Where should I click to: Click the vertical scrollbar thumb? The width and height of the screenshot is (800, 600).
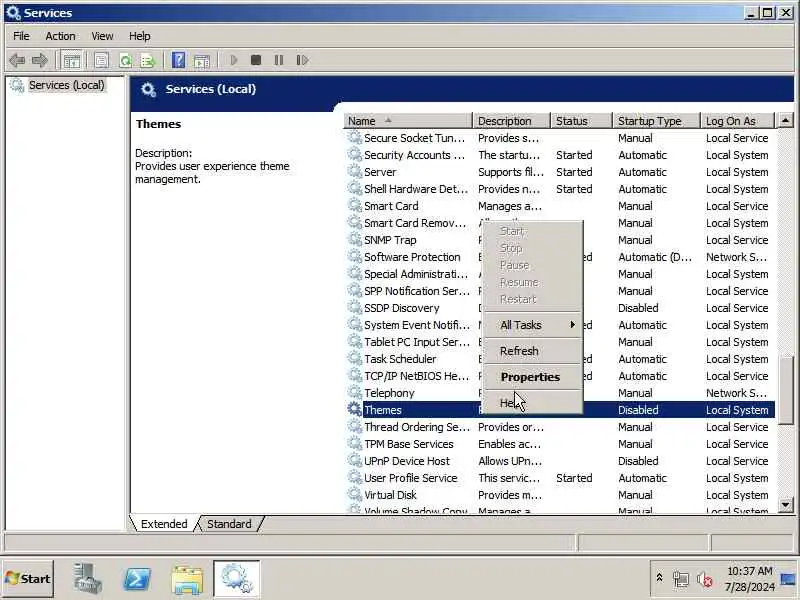[785, 390]
